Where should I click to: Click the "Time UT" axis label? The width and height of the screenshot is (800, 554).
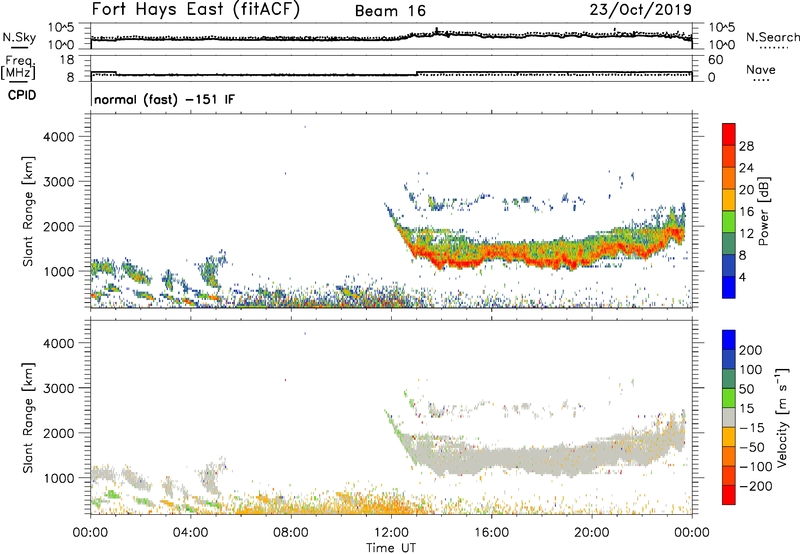(391, 547)
